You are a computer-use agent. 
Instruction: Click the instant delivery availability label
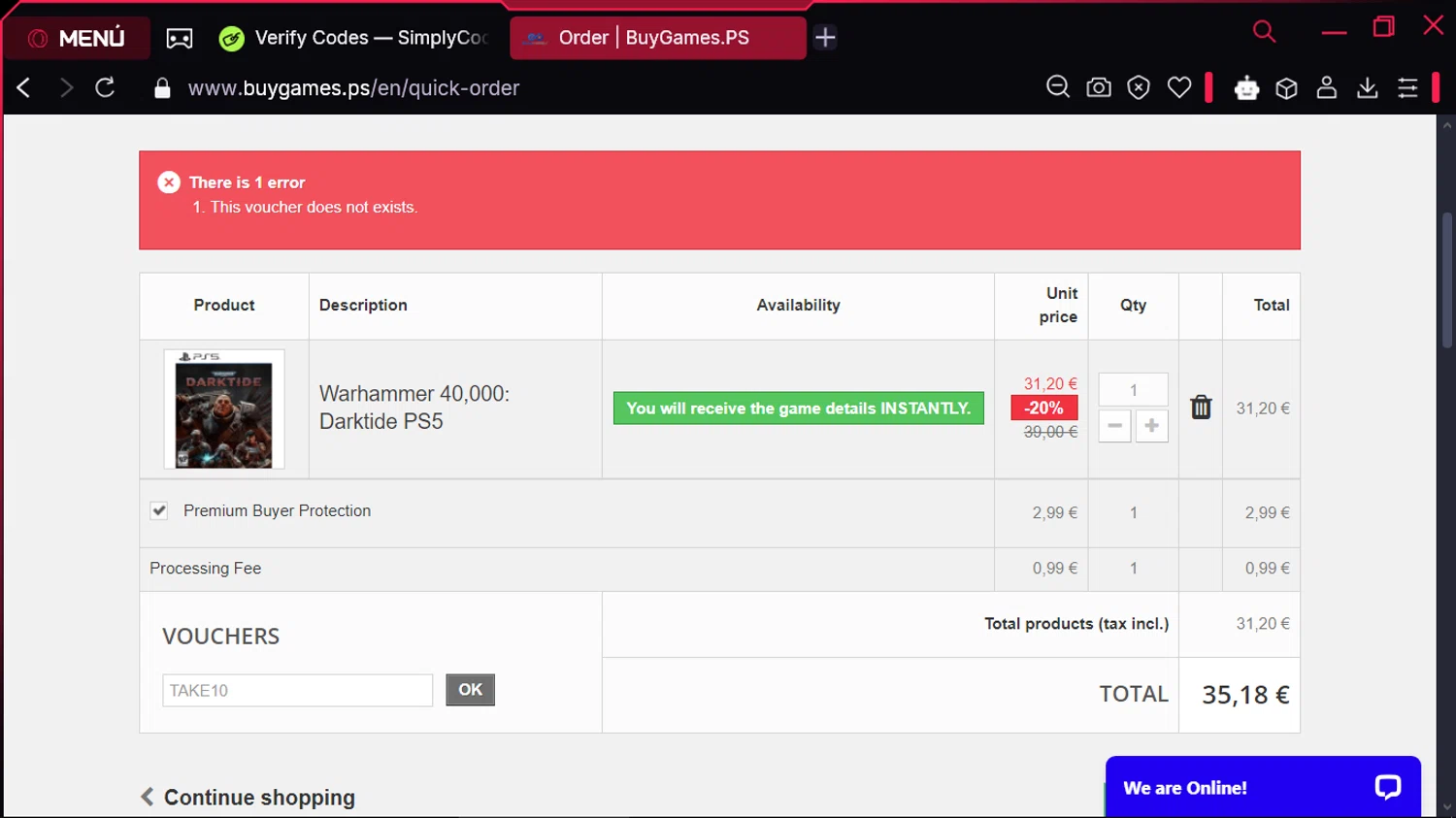[x=799, y=409]
